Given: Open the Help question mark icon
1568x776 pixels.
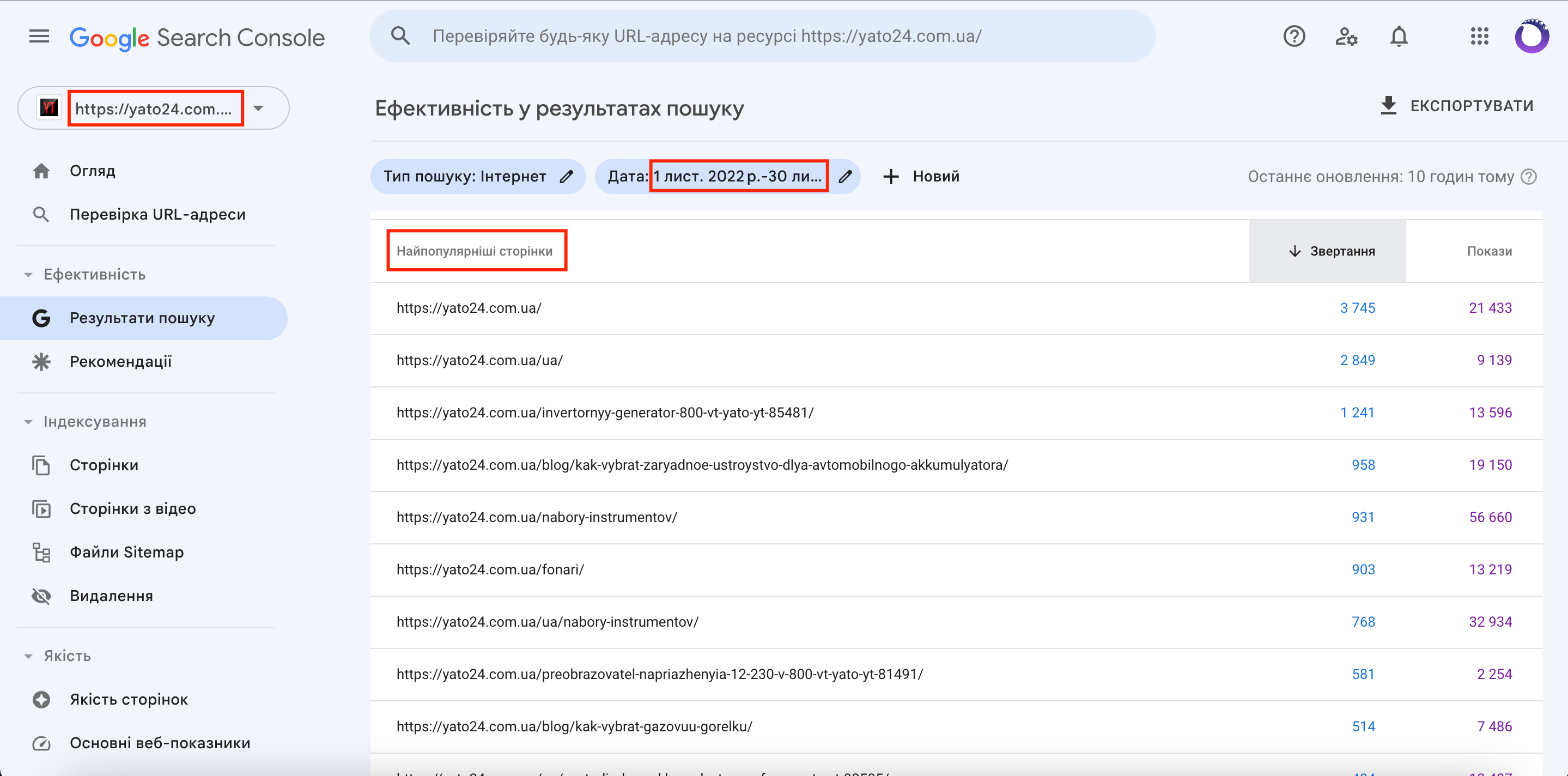Looking at the screenshot, I should tap(1294, 37).
